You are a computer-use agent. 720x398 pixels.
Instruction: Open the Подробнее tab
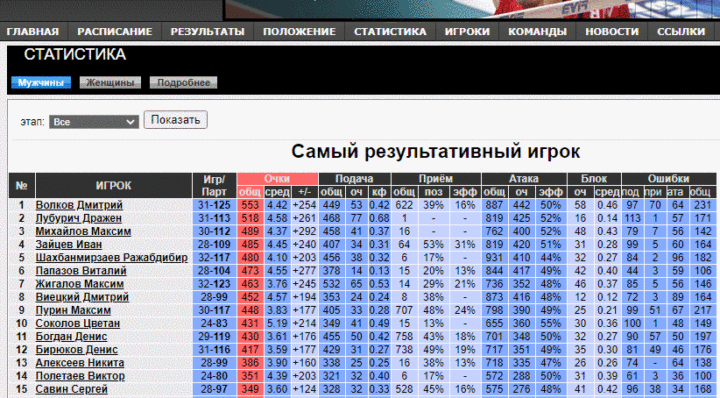[x=184, y=83]
